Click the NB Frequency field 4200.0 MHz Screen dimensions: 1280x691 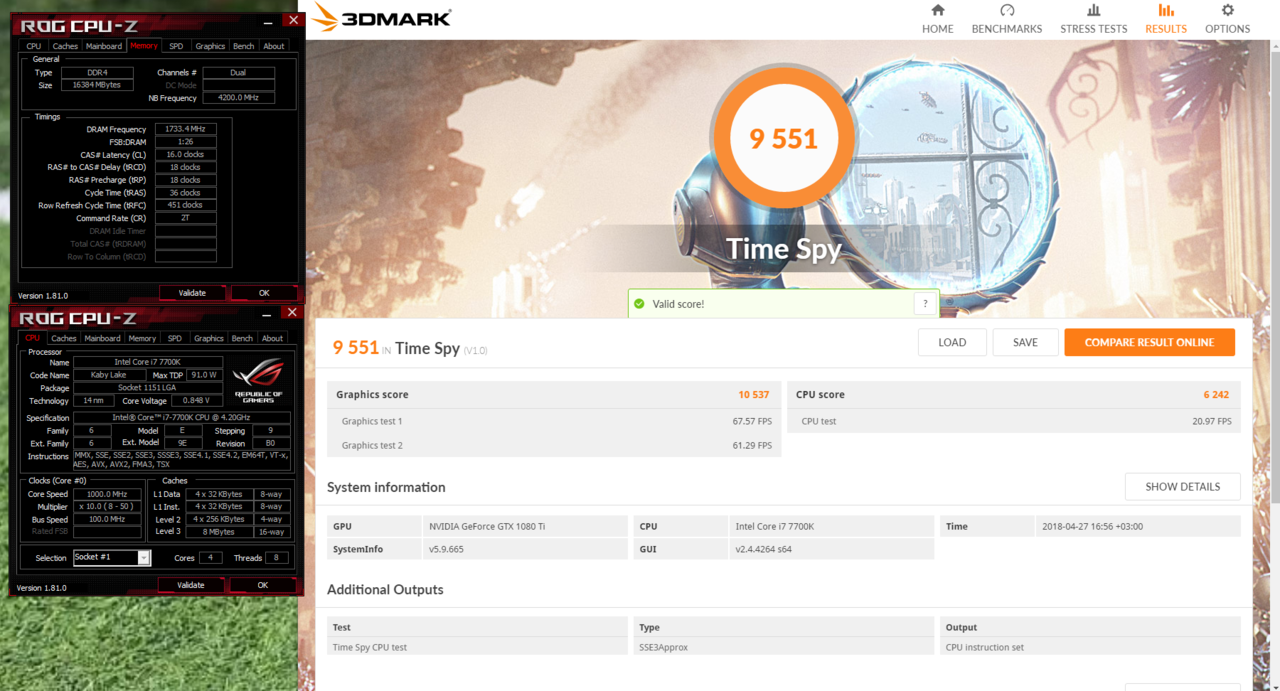[x=238, y=98]
